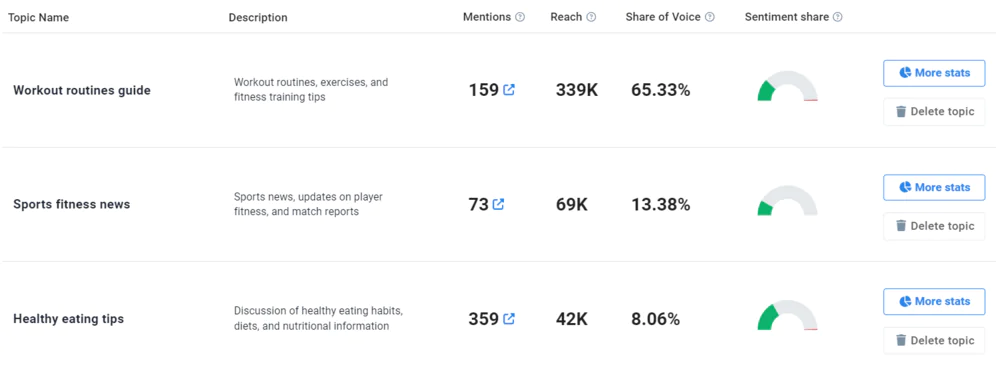Open mentions link icon for Workout routines guide
This screenshot has height=365, width=1000.
[x=509, y=90]
